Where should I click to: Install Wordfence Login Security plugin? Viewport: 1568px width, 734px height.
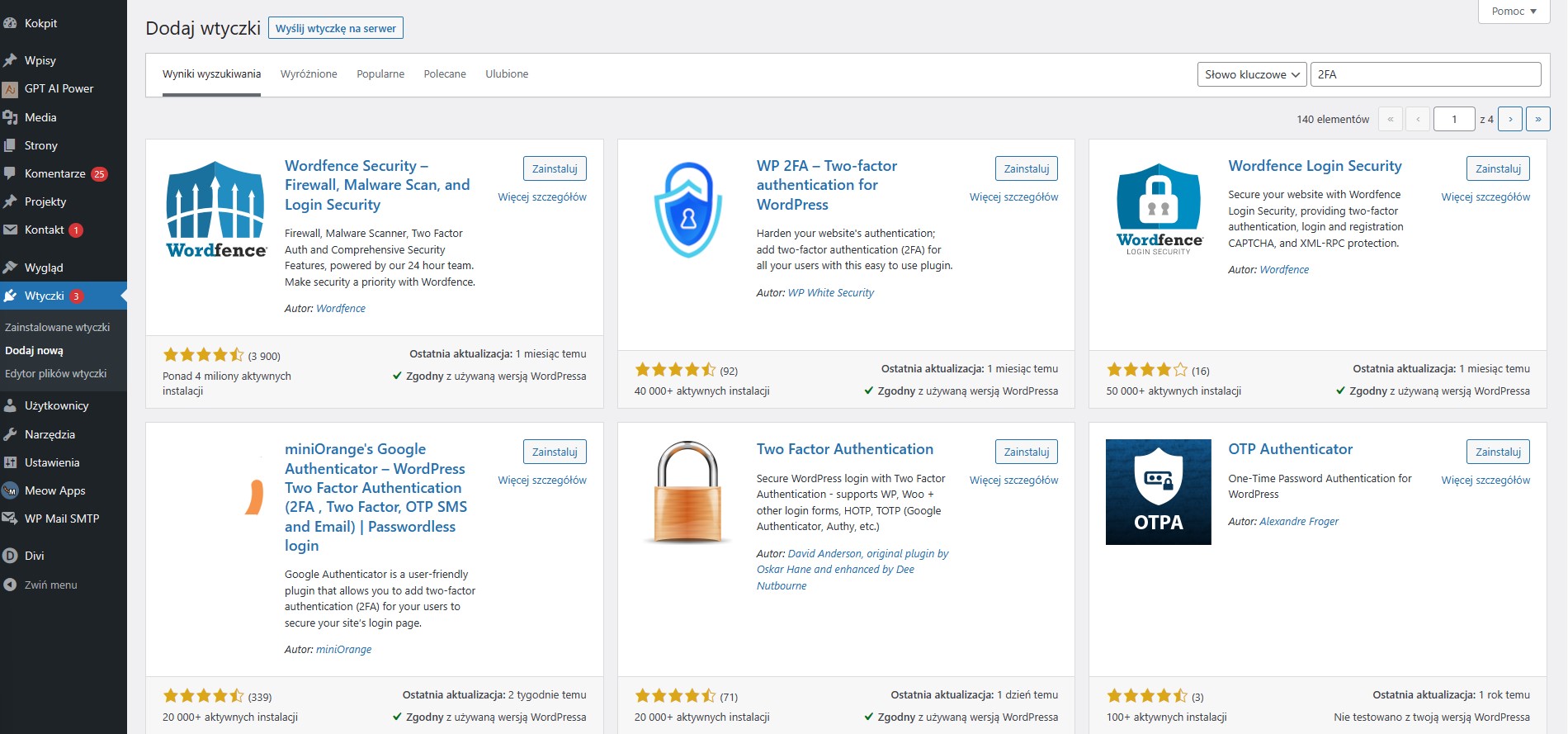[1498, 168]
